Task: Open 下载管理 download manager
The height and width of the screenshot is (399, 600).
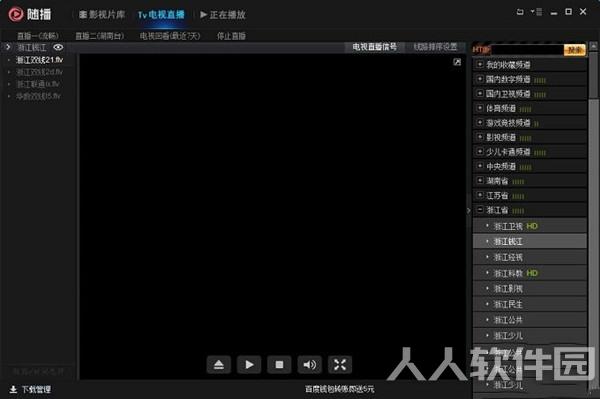Action: pyautogui.click(x=36, y=389)
